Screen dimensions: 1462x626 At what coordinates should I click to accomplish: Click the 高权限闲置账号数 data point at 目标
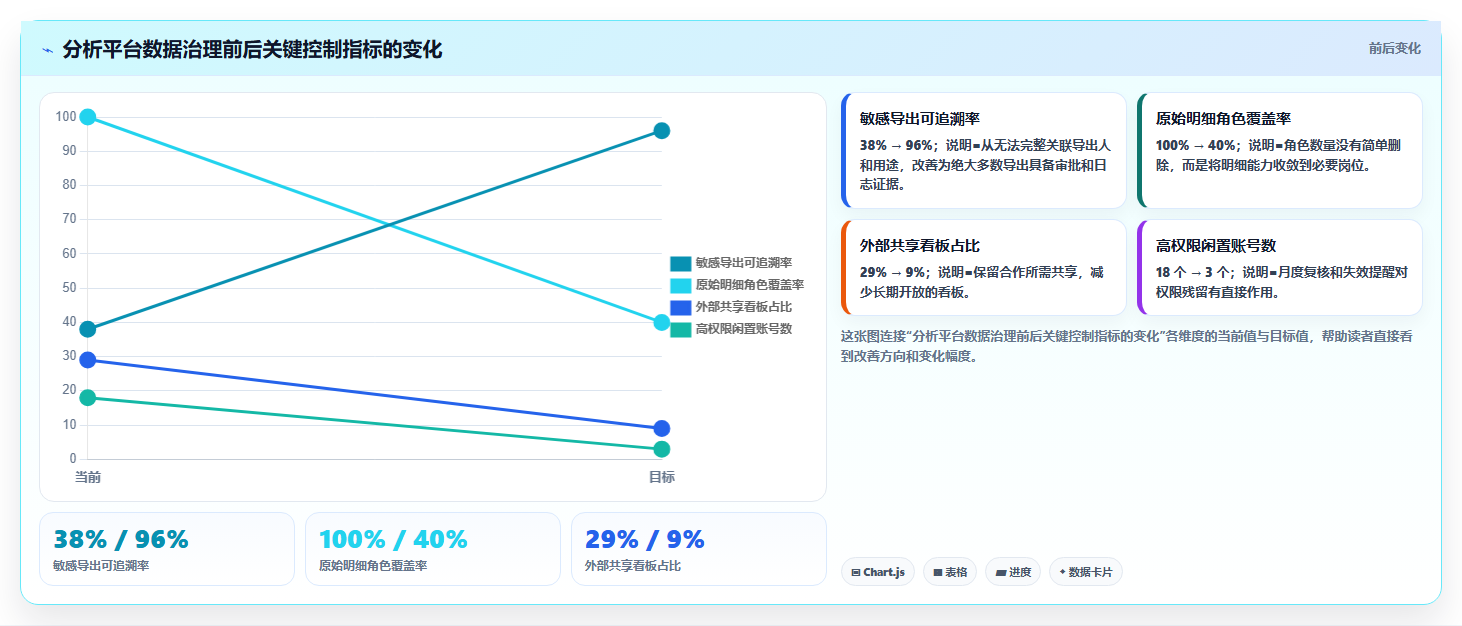click(661, 449)
